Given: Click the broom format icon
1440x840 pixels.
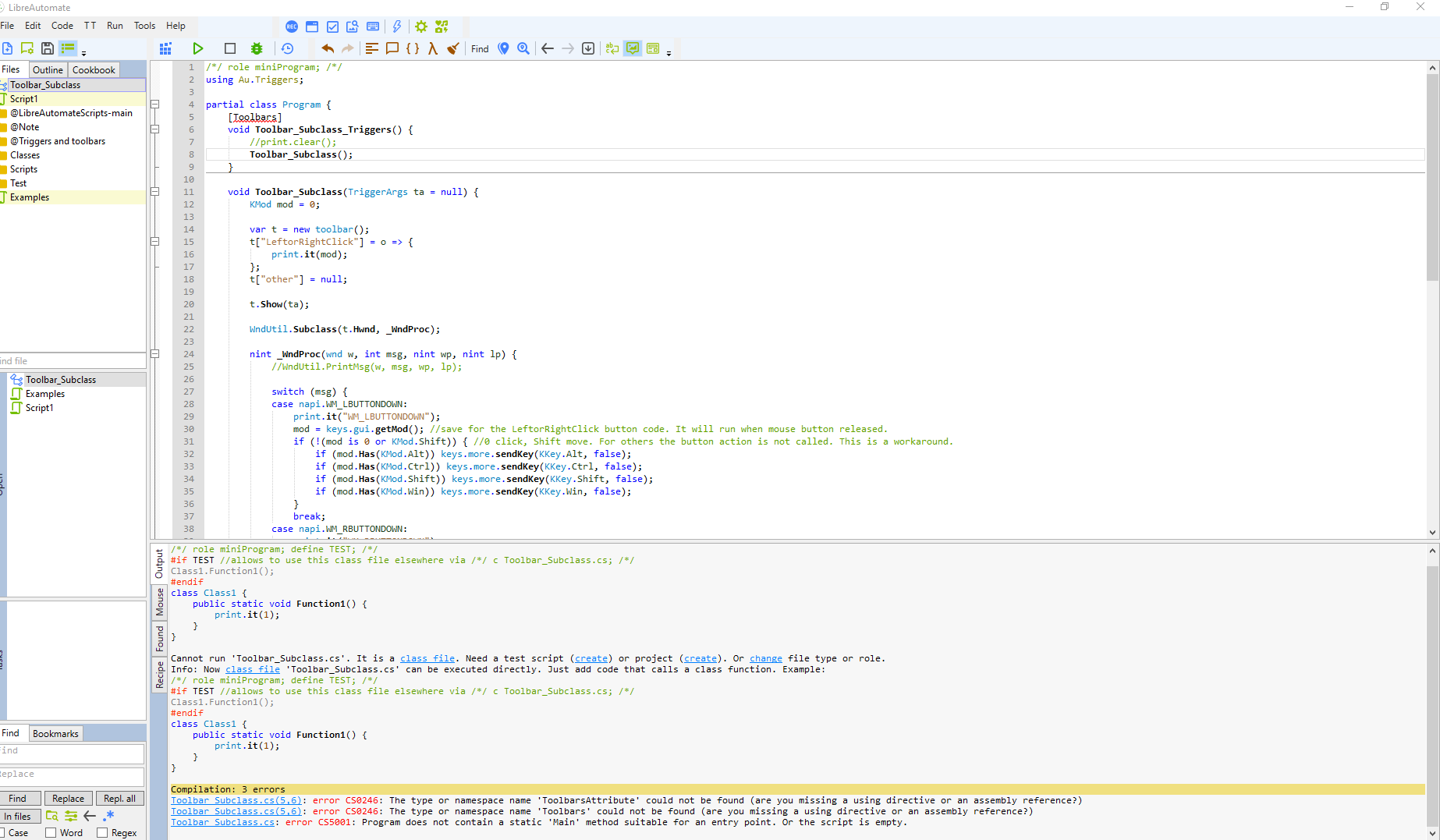Looking at the screenshot, I should click(453, 48).
